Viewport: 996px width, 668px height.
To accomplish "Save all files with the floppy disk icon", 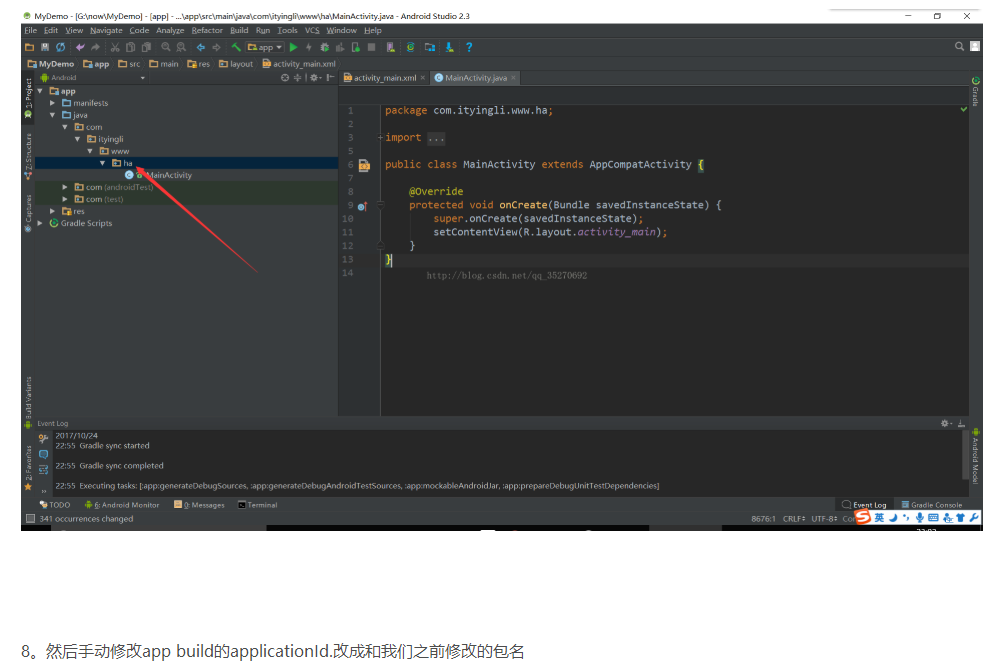I will [44, 47].
